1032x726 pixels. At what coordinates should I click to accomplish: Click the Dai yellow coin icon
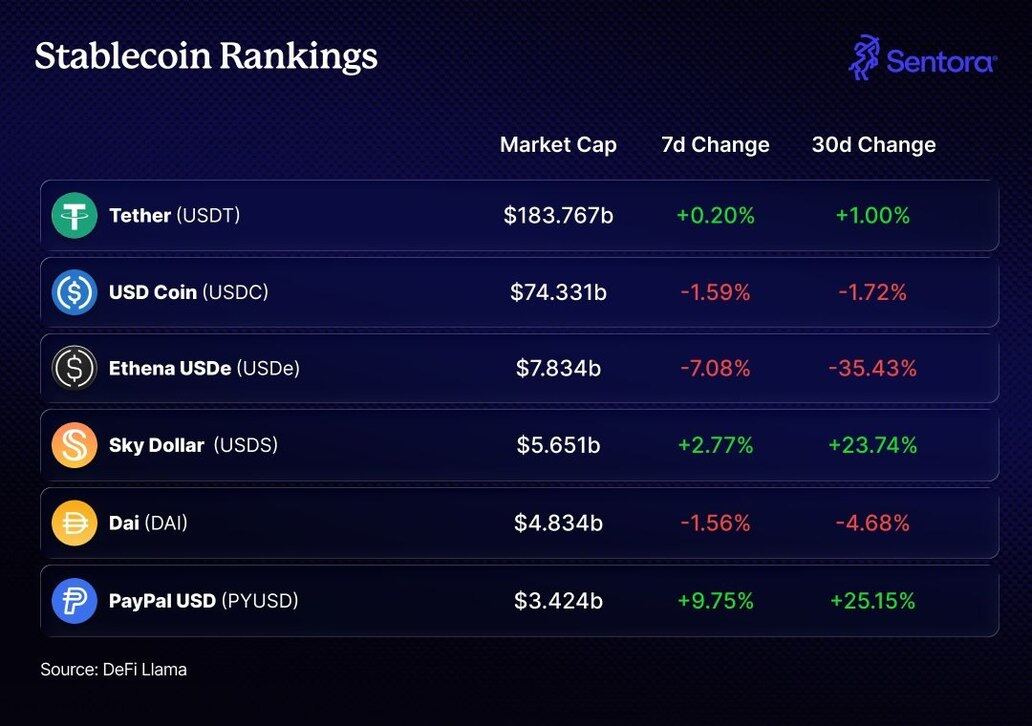click(74, 523)
